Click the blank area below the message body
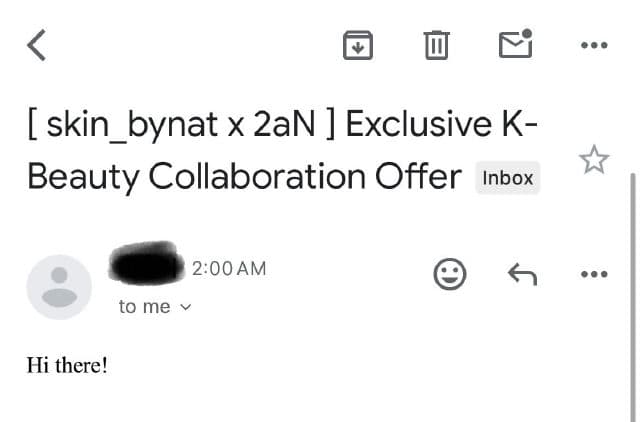Screen dimensions: 640x422 pos(300,400)
